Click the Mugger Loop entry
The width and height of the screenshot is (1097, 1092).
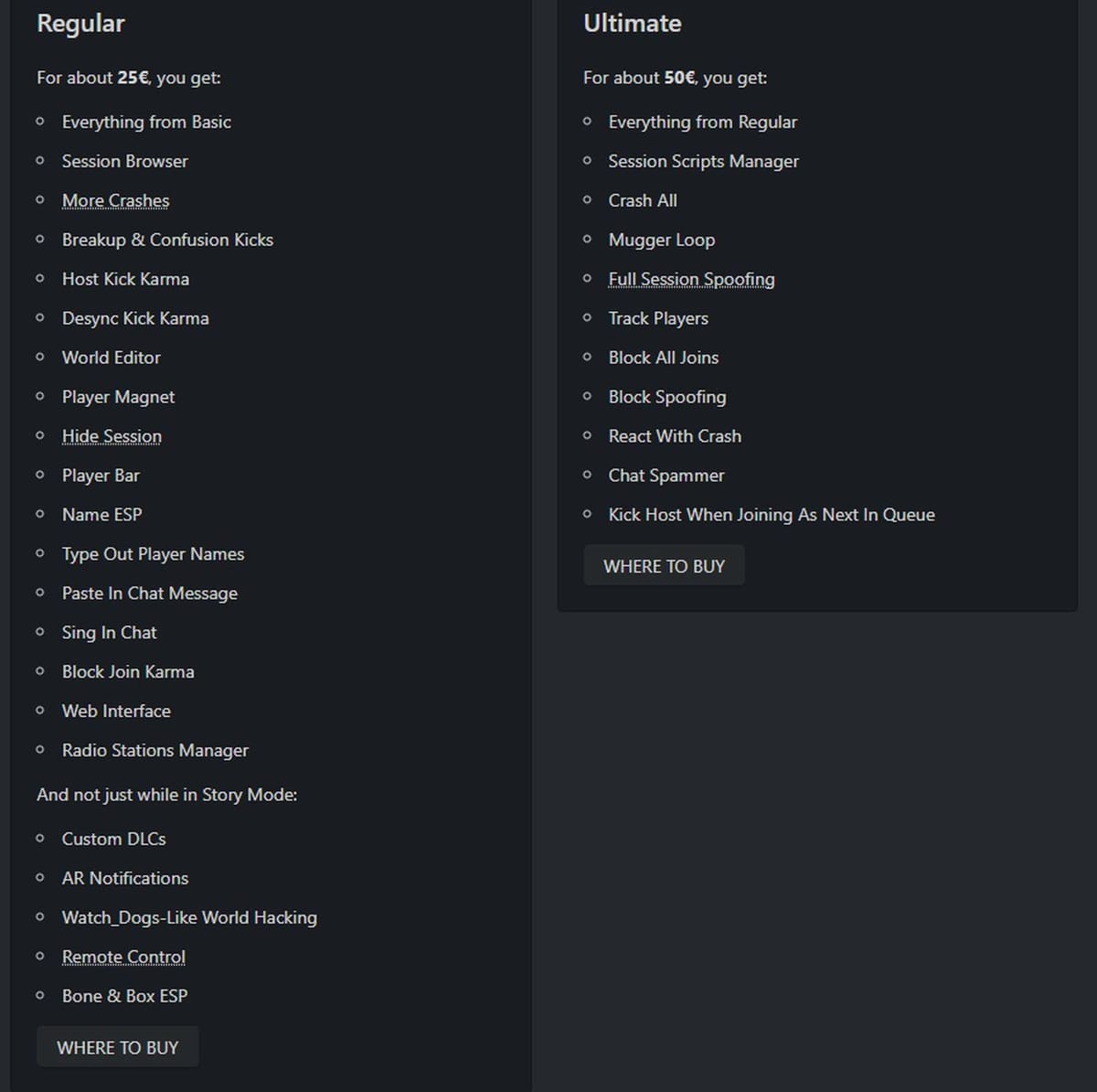[661, 240]
